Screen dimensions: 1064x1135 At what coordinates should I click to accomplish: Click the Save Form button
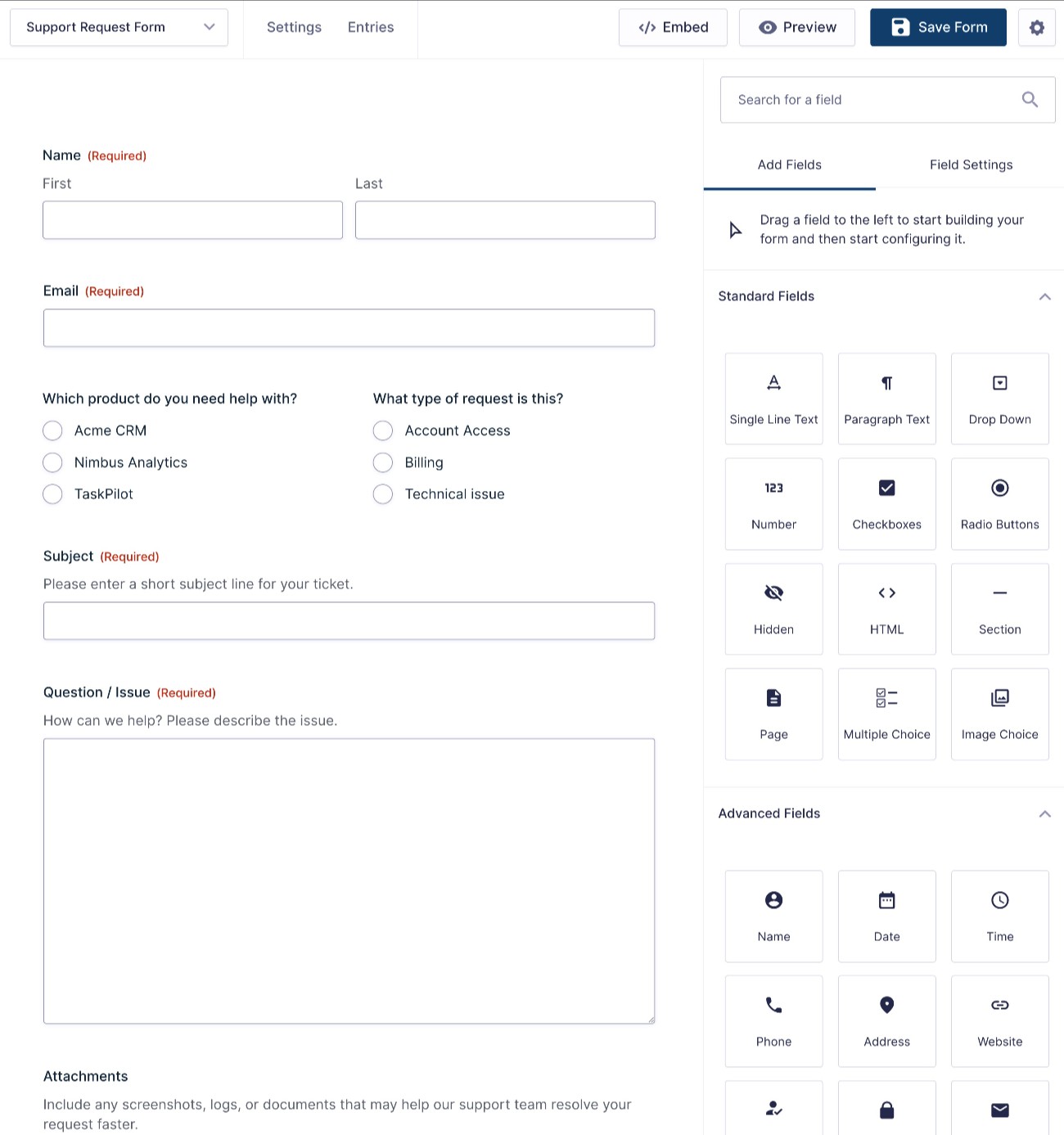[x=938, y=27]
